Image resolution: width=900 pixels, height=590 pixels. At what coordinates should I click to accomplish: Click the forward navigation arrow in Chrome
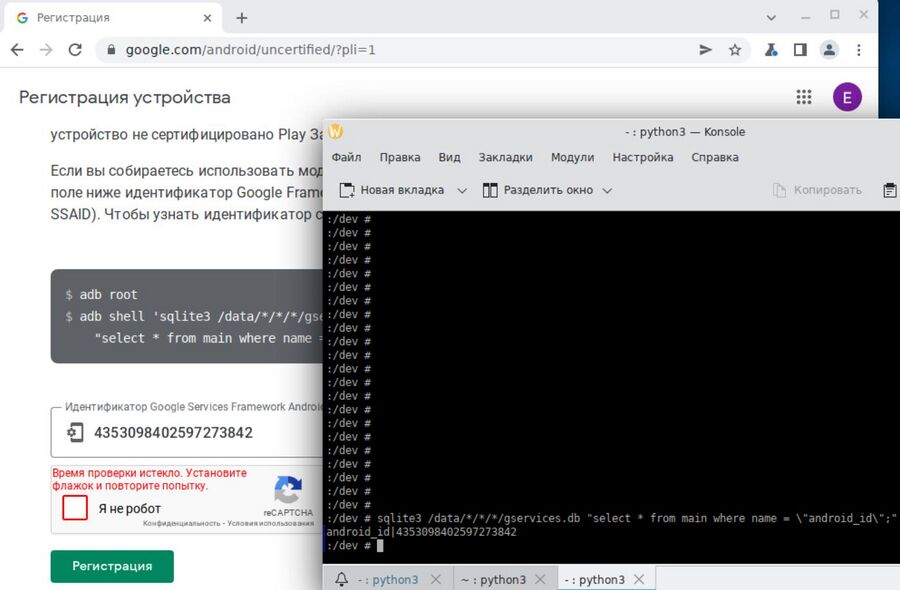46,50
